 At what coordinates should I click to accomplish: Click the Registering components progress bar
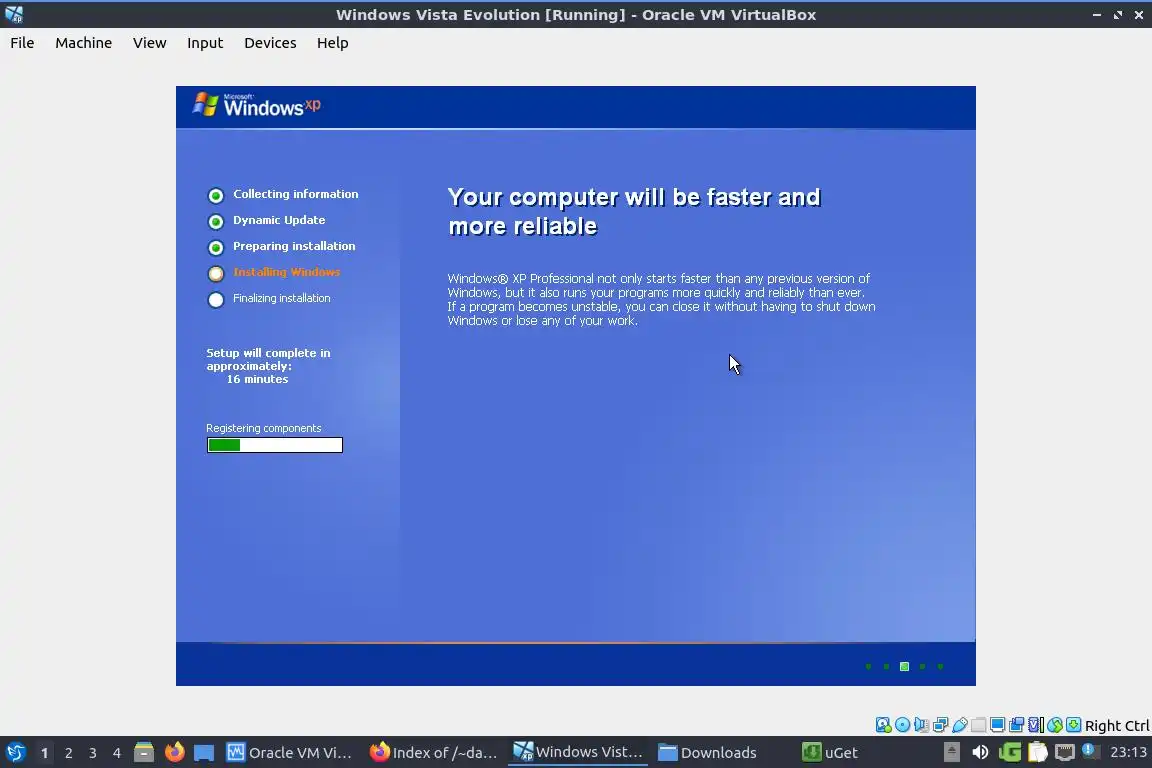click(x=275, y=445)
